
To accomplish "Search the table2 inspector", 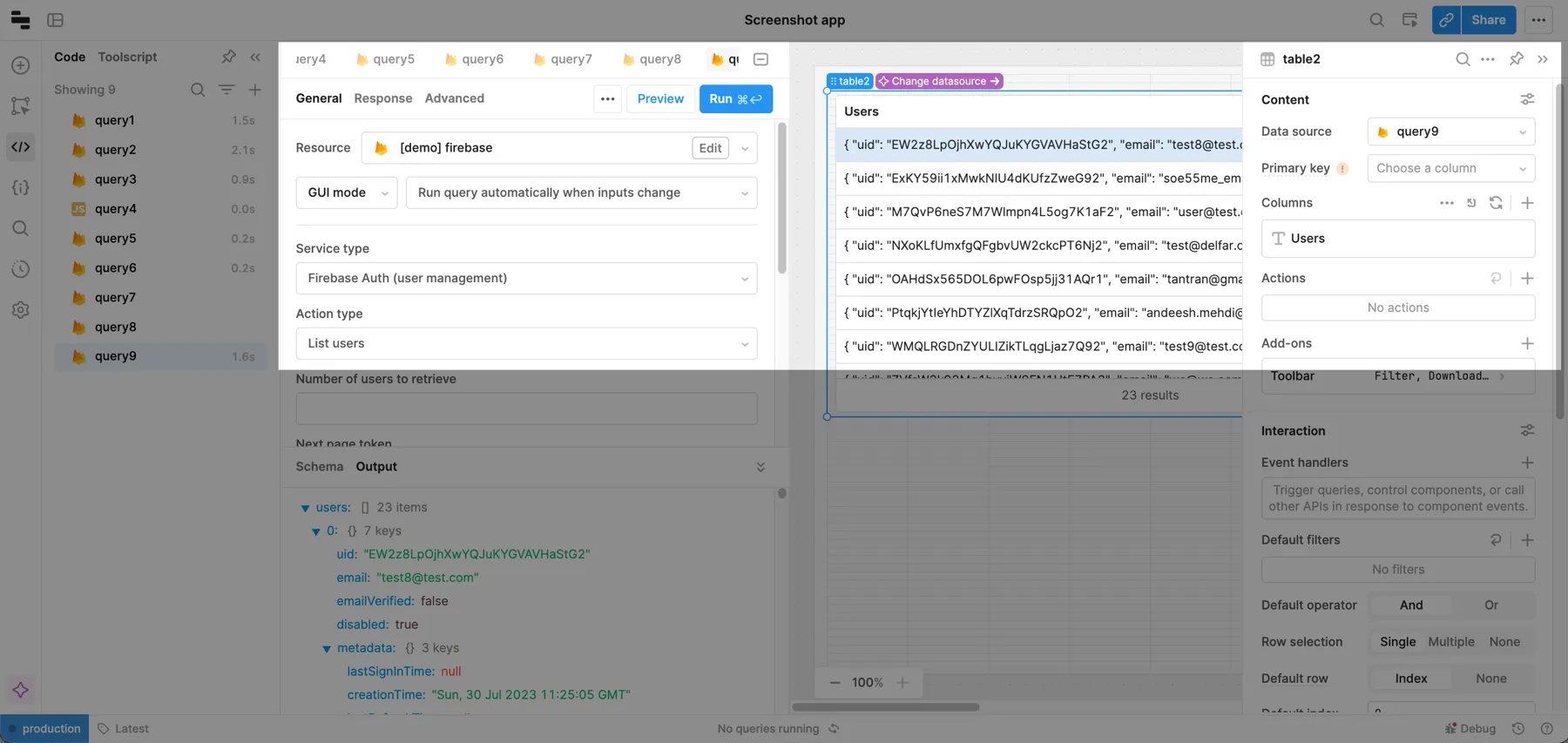I will pos(1463,59).
